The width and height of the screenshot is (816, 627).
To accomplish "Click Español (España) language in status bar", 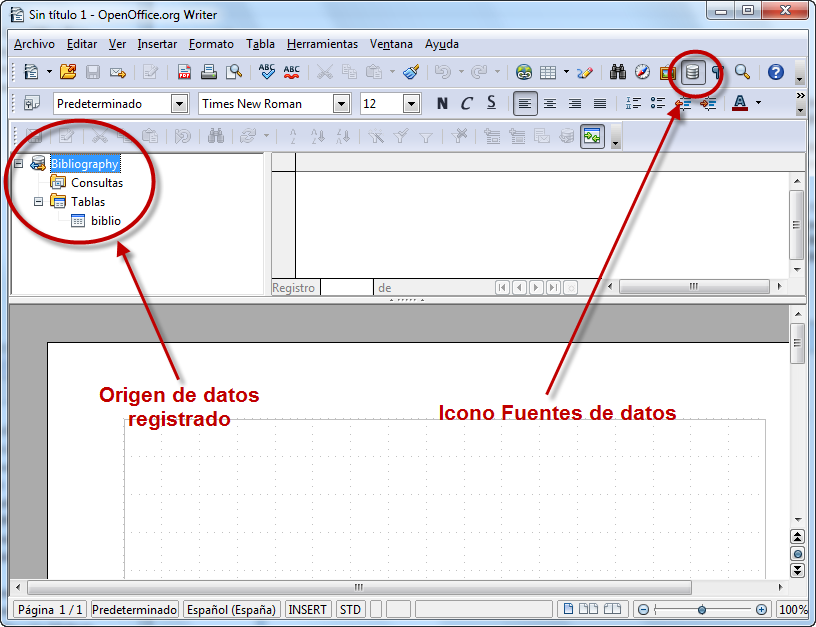I will (x=232, y=609).
